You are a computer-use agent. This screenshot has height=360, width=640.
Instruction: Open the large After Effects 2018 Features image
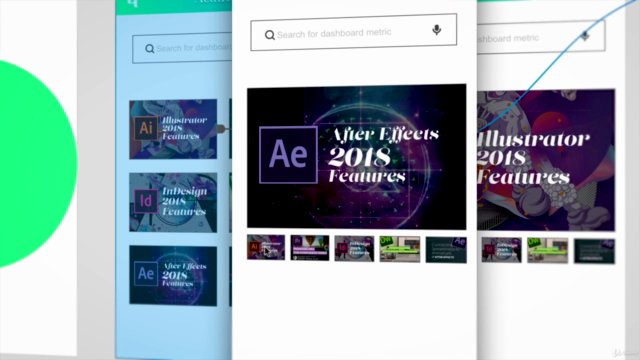click(356, 157)
